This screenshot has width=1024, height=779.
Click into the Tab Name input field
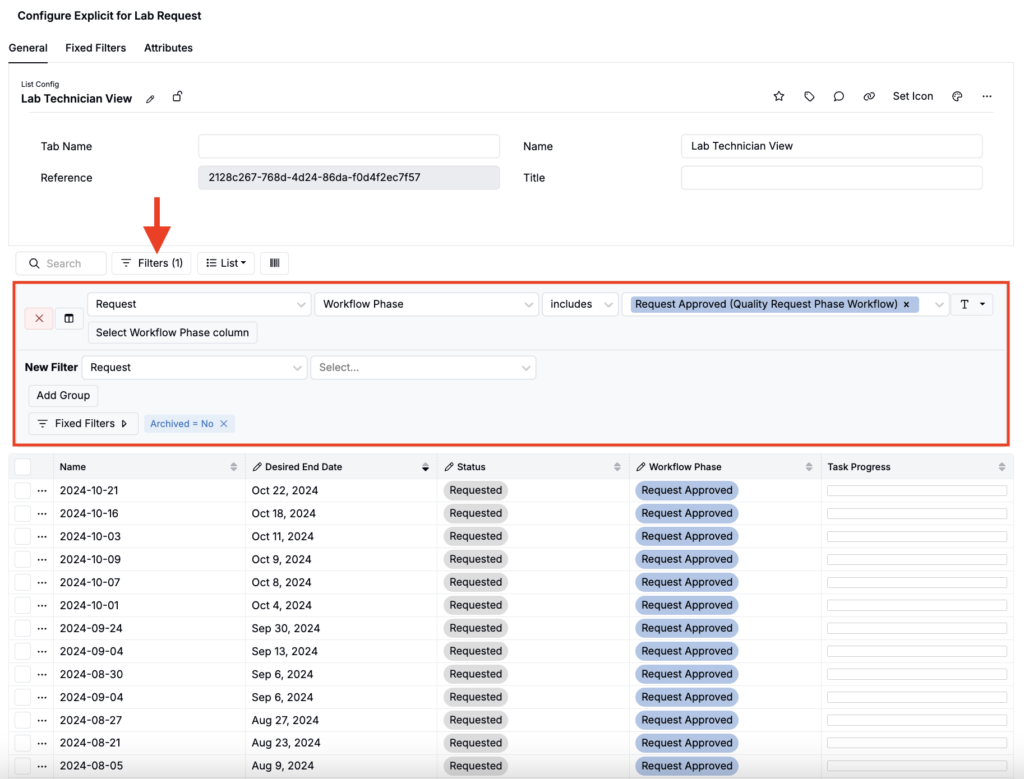pyautogui.click(x=348, y=146)
